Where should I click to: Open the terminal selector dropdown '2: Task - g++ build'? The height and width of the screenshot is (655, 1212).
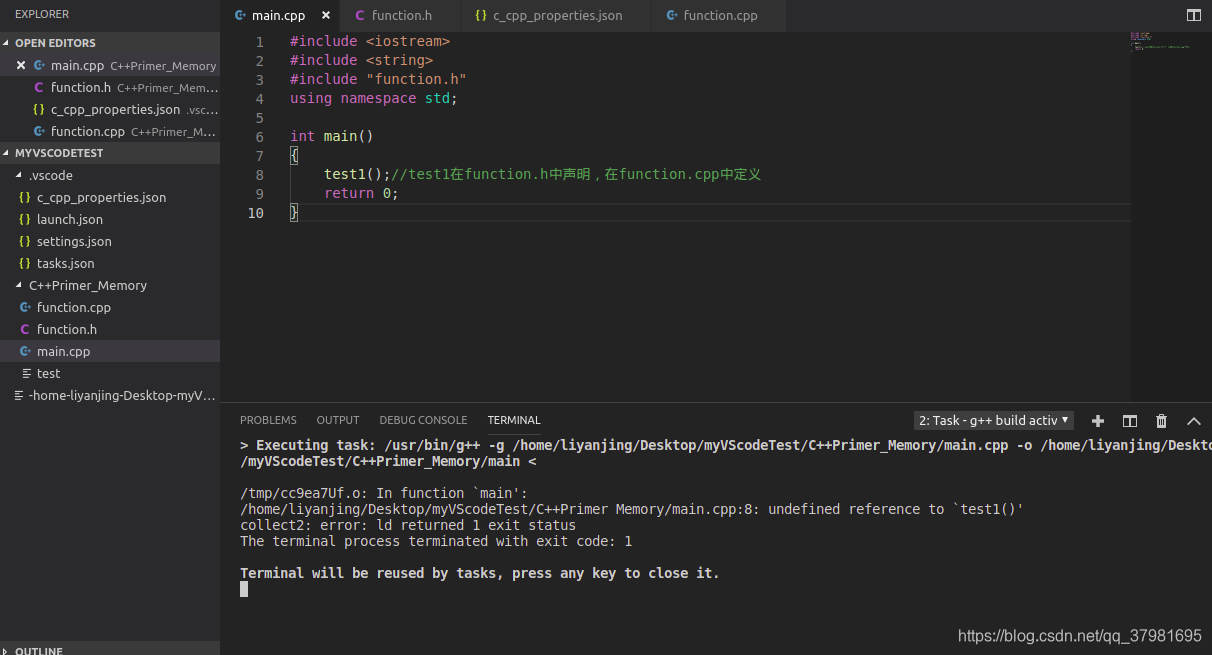tap(994, 420)
